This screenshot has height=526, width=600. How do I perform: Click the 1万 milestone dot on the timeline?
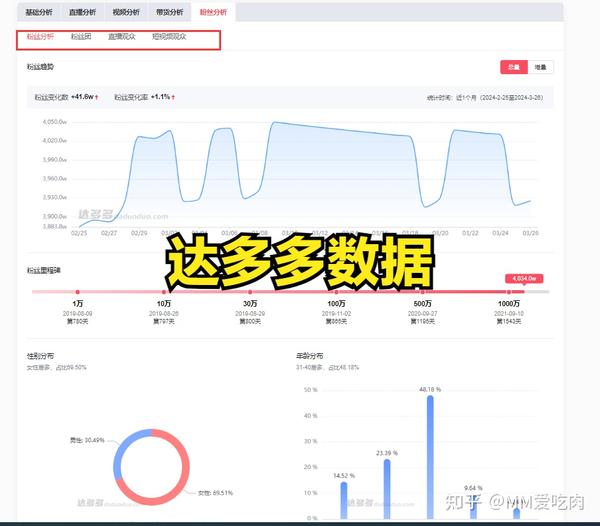coord(77,292)
